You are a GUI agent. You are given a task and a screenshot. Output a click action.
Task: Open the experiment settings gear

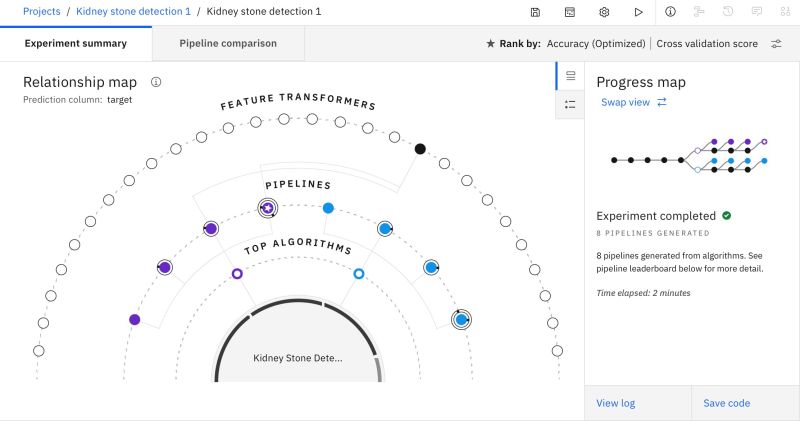coord(604,12)
